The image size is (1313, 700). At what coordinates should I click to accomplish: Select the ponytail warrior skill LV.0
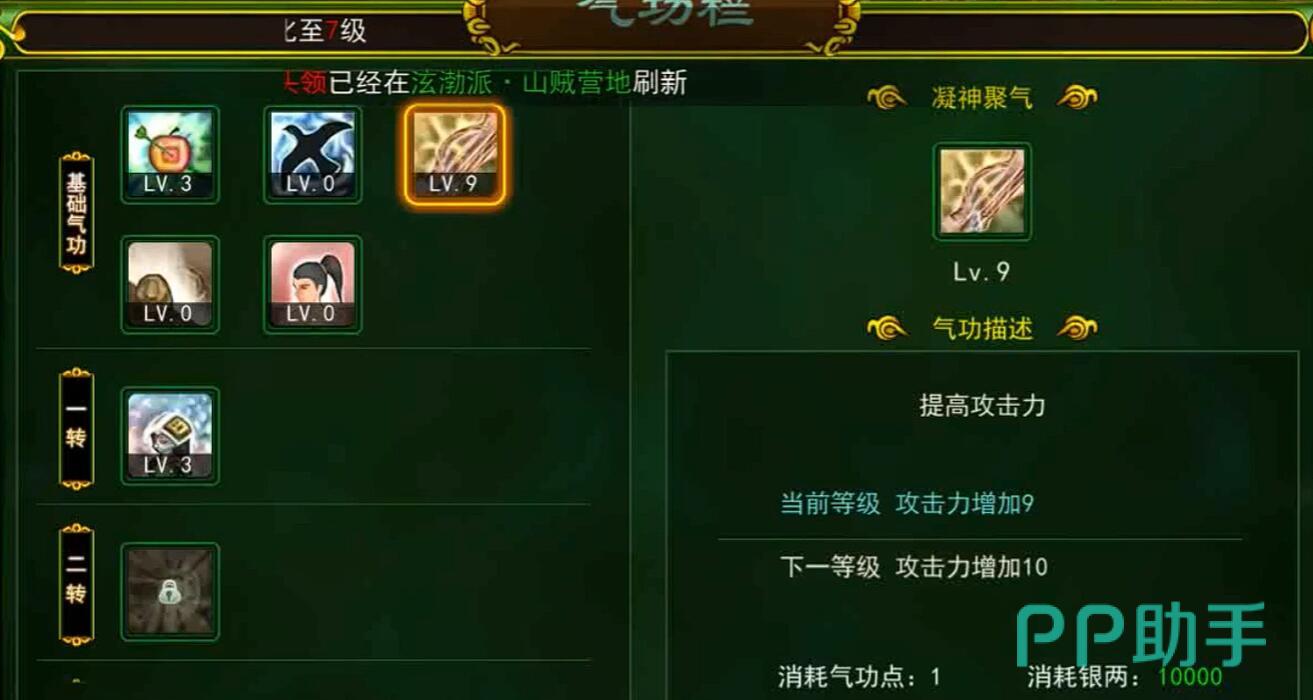pos(313,284)
